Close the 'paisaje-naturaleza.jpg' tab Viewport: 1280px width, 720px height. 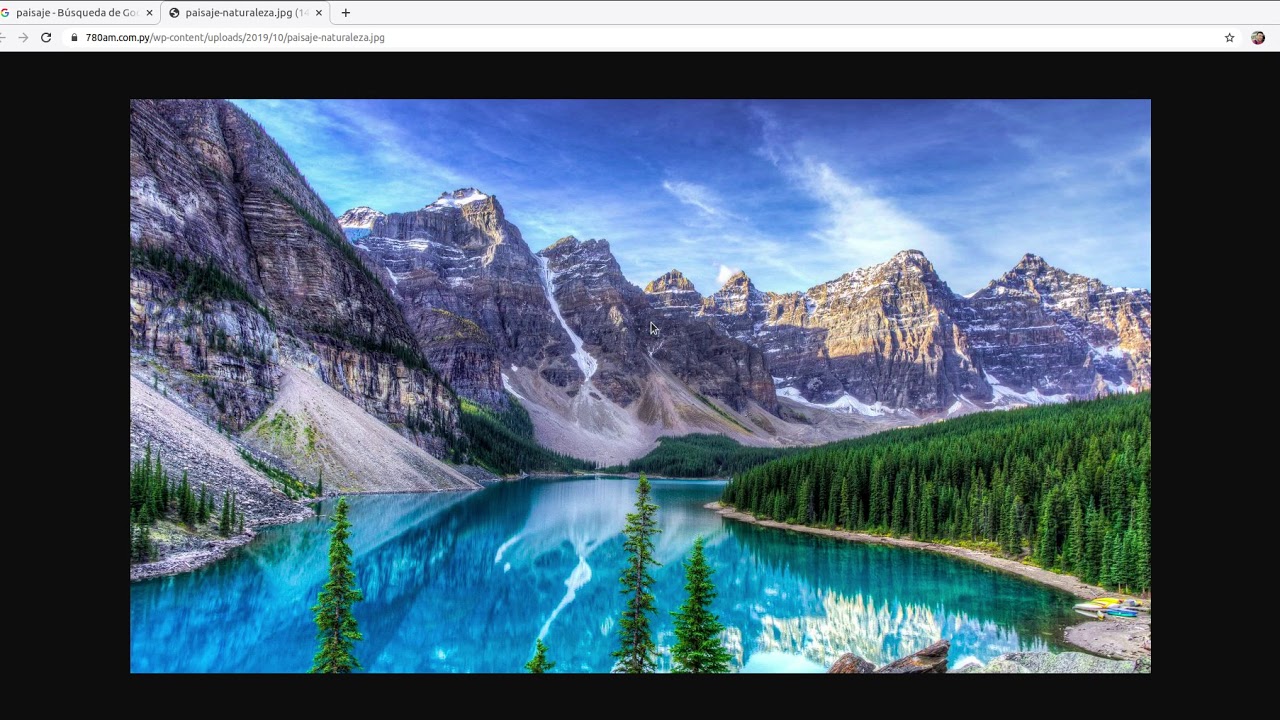319,13
